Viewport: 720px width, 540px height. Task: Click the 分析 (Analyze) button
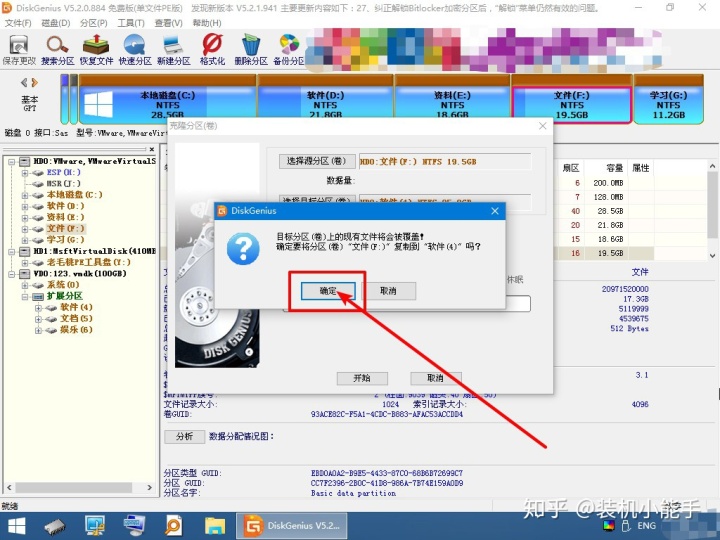pyautogui.click(x=185, y=436)
